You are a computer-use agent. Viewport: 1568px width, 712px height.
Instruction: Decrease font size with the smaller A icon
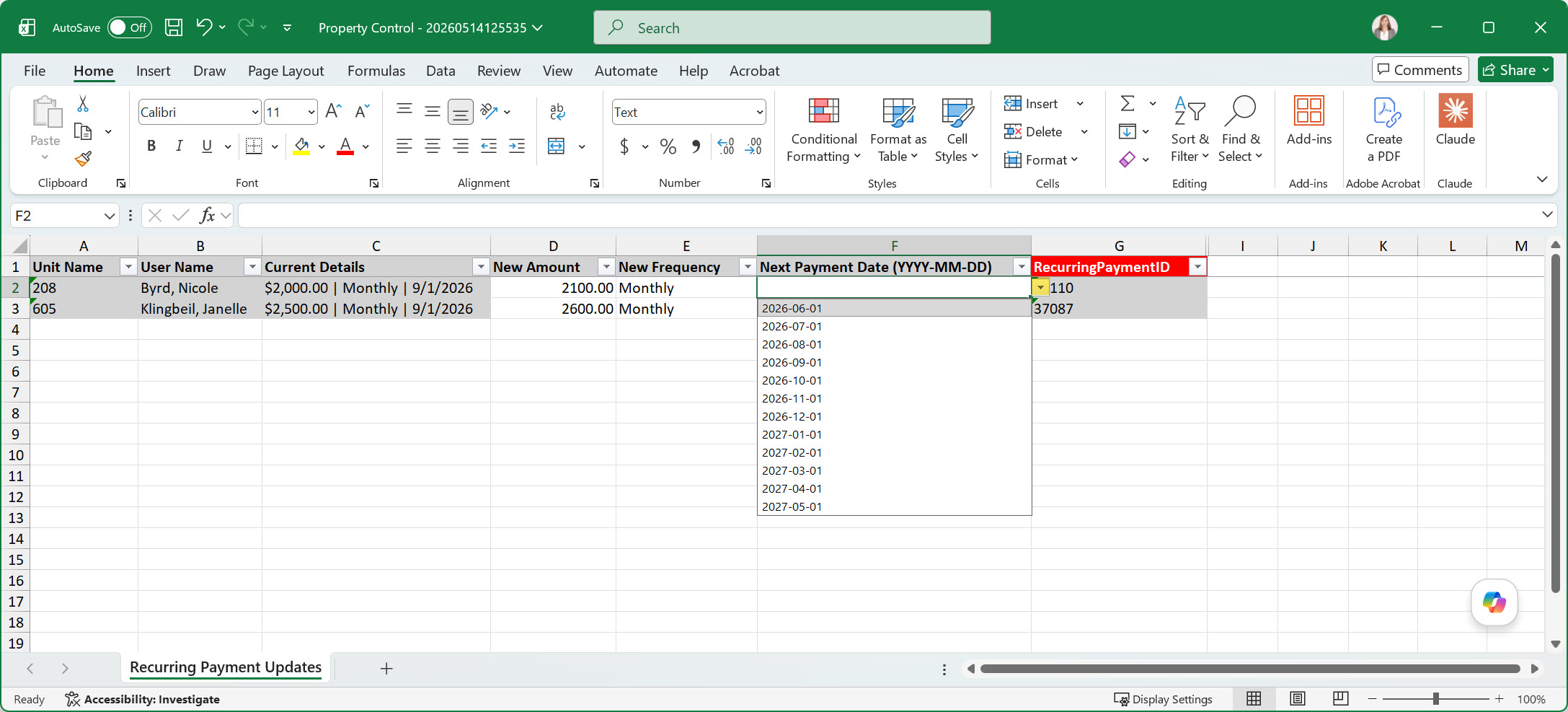tap(362, 111)
